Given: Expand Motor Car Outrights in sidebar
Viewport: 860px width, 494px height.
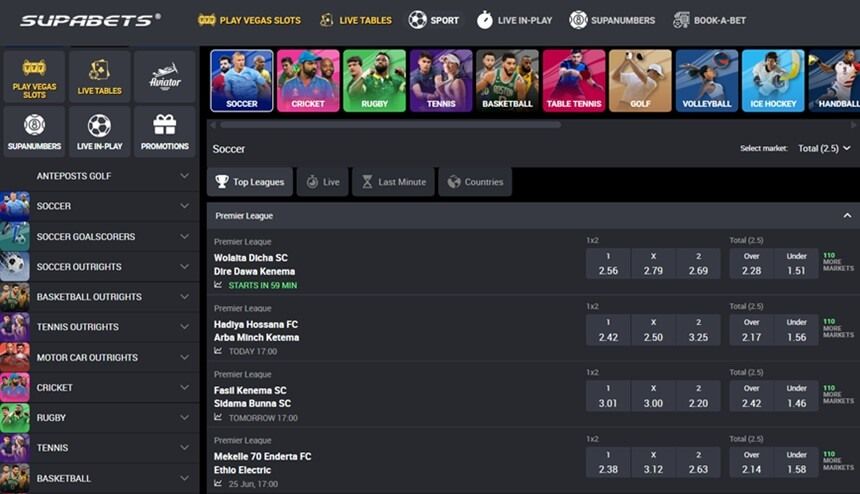Looking at the screenshot, I should coord(99,357).
